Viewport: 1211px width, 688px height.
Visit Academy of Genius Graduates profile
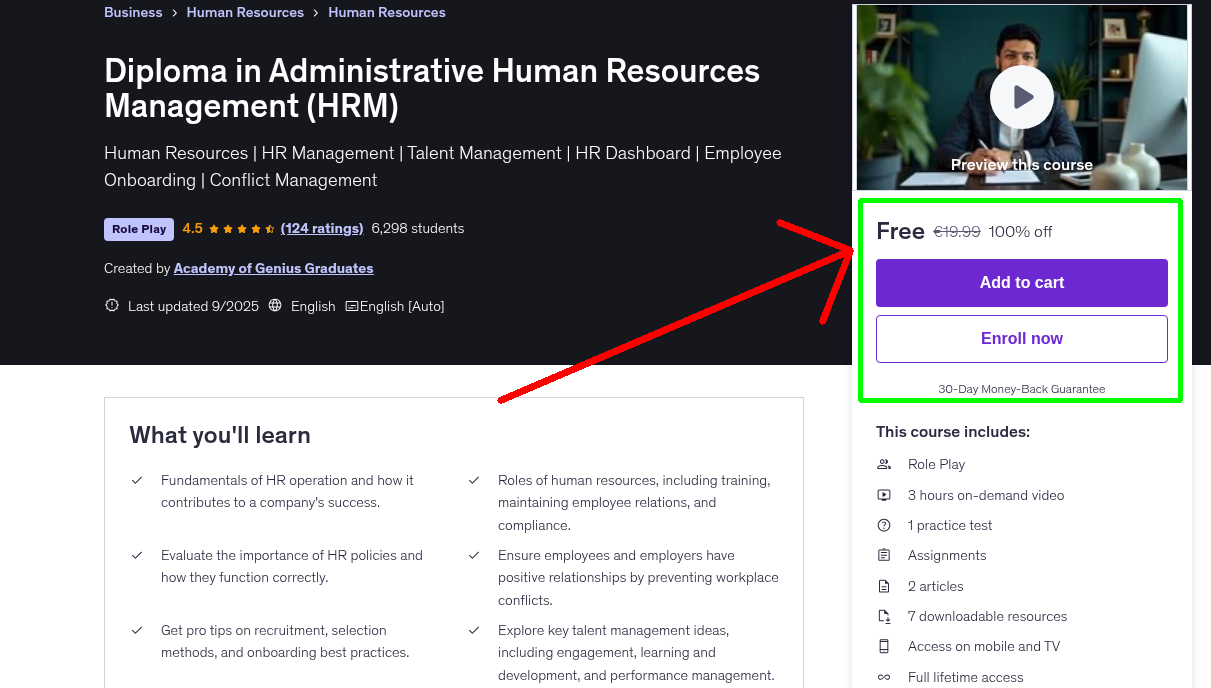[273, 268]
